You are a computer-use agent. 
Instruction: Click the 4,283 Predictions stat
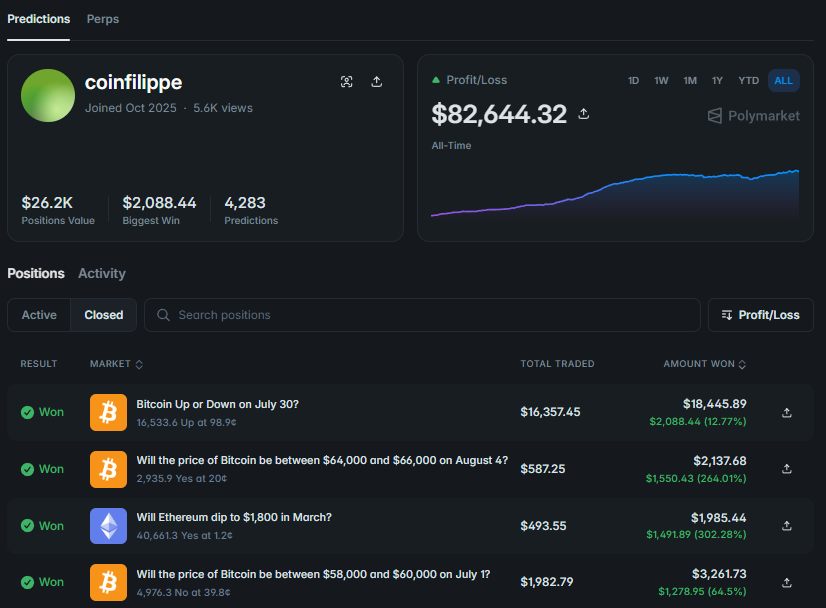tap(251, 210)
